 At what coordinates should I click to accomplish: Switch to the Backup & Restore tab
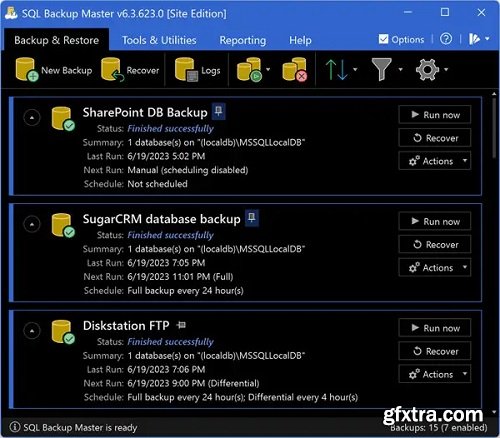57,40
